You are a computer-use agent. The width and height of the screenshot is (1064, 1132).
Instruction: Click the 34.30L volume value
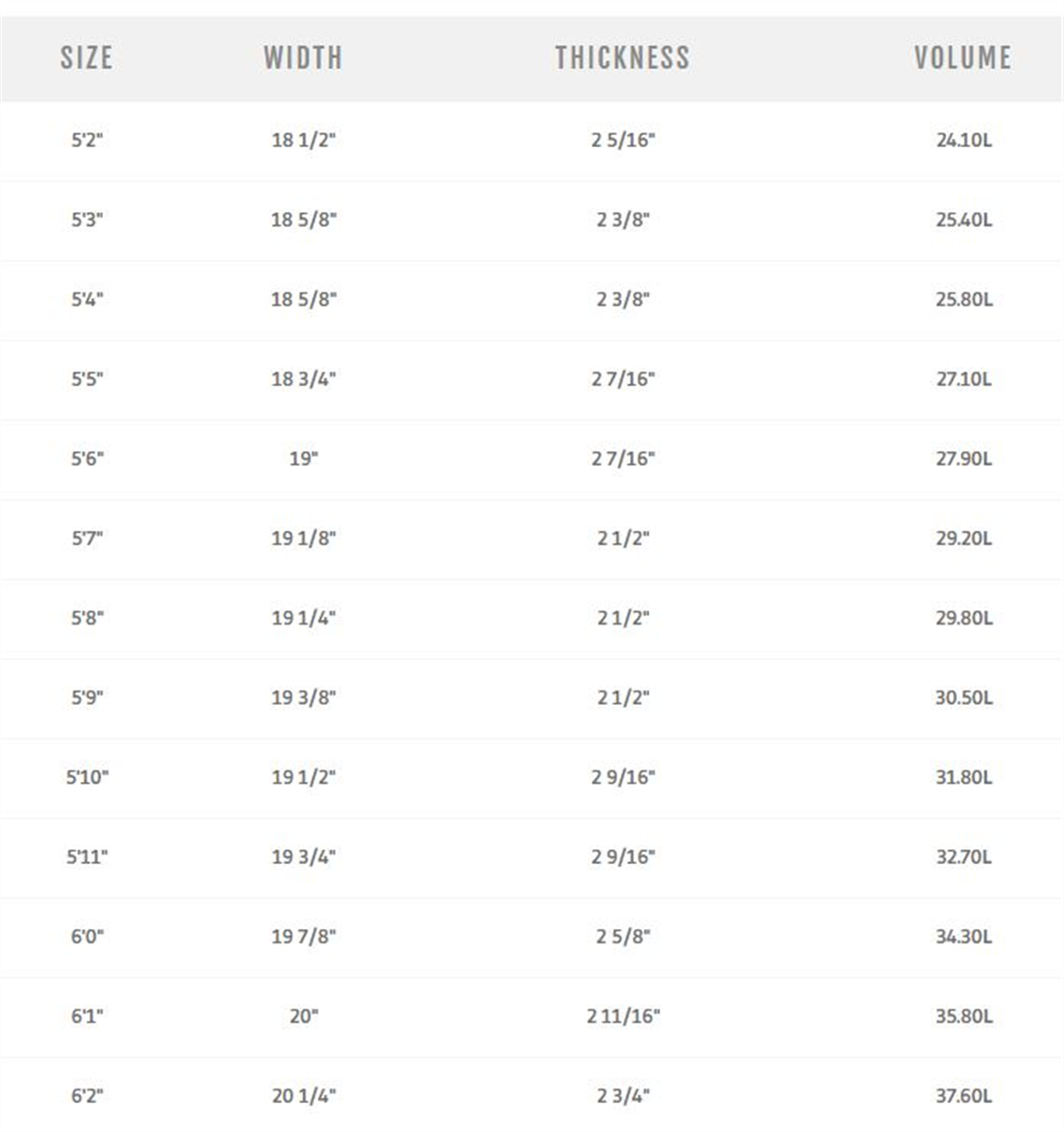(x=964, y=937)
